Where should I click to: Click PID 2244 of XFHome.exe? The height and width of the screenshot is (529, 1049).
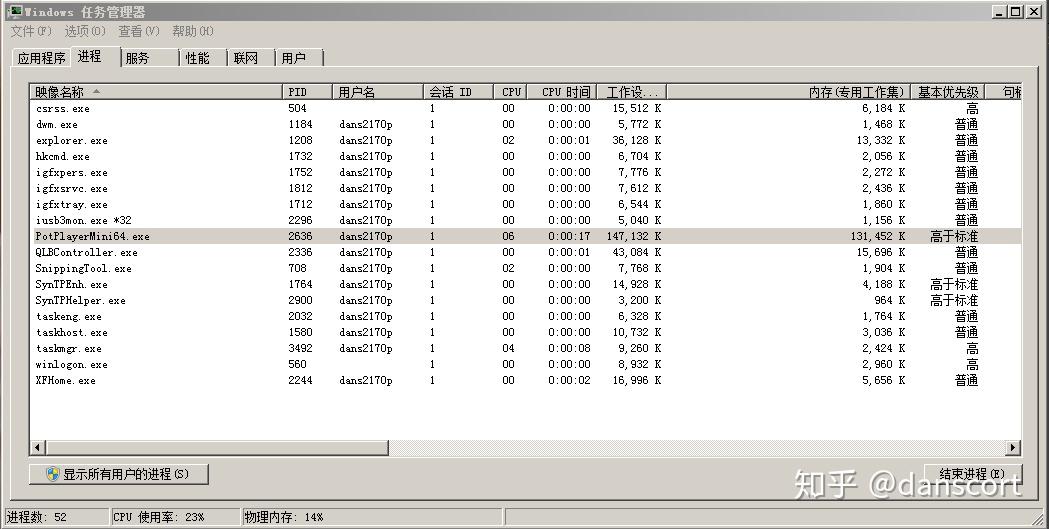pos(300,381)
